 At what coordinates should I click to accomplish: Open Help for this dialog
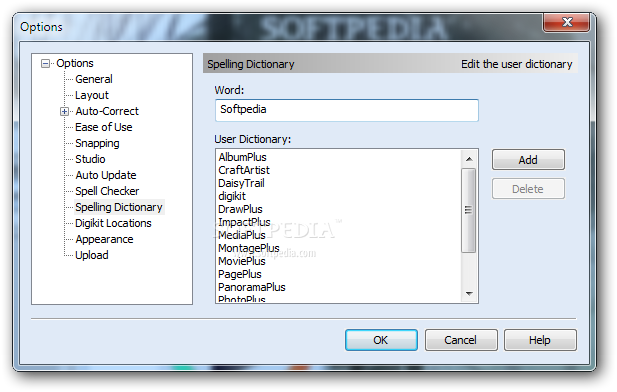(540, 340)
